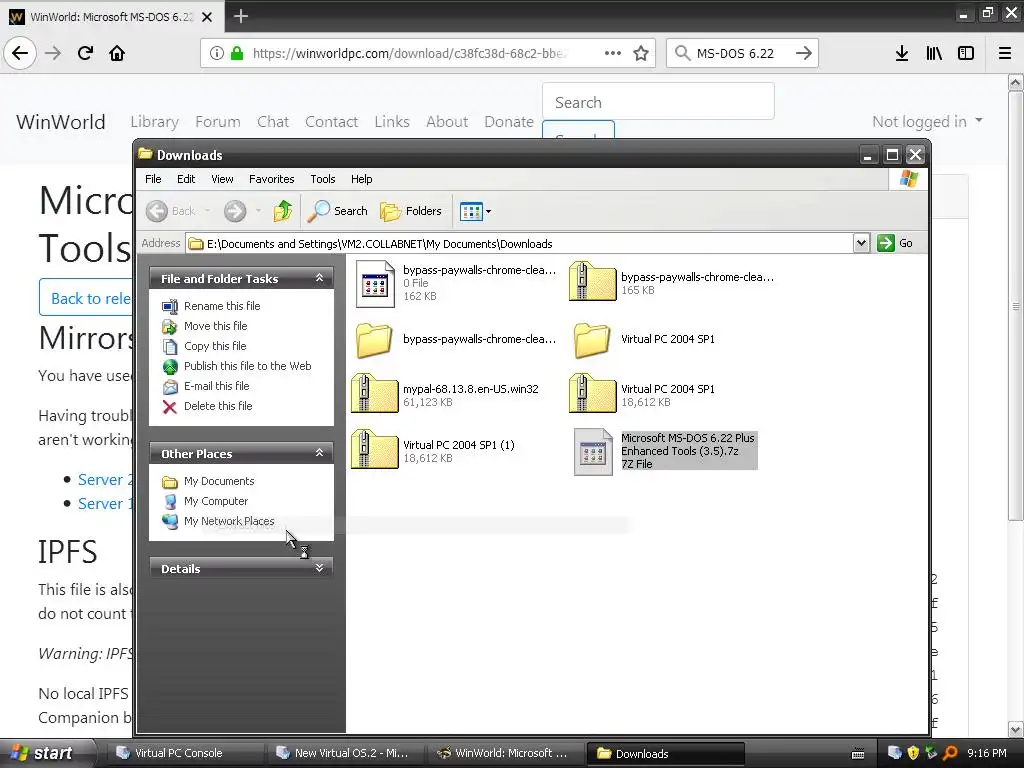This screenshot has height=768, width=1024.
Task: Close the WinWorld browser tab
Action: coord(207,17)
